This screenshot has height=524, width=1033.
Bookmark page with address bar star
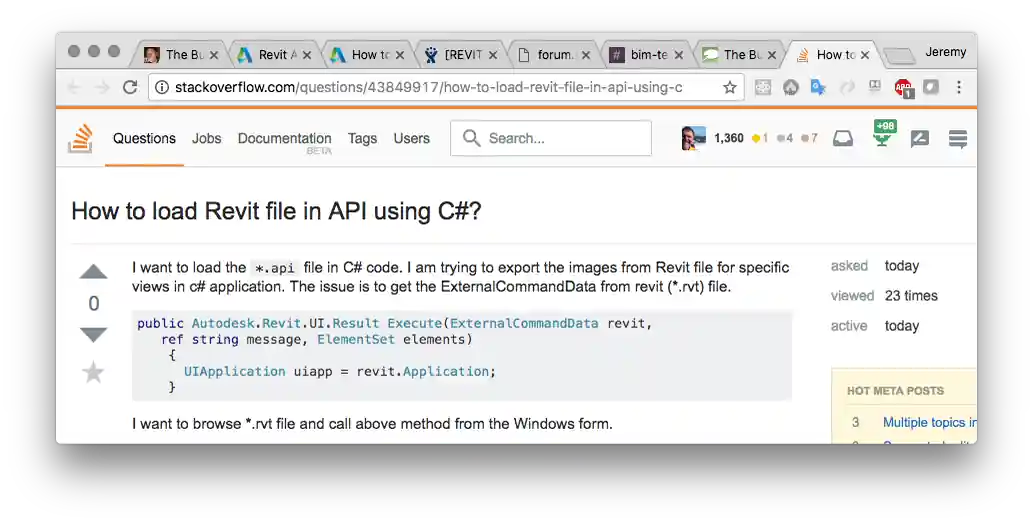coord(730,88)
